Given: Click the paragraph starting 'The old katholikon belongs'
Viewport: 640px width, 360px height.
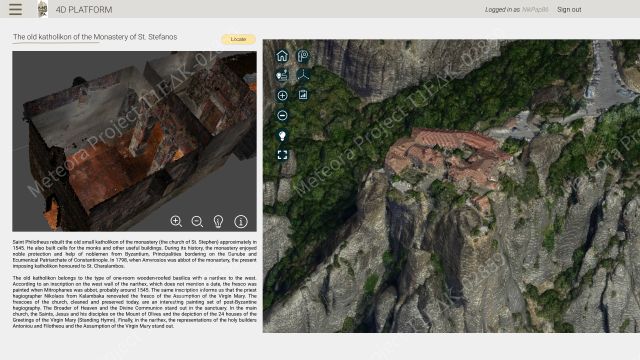Looking at the screenshot, I should 135,302.
